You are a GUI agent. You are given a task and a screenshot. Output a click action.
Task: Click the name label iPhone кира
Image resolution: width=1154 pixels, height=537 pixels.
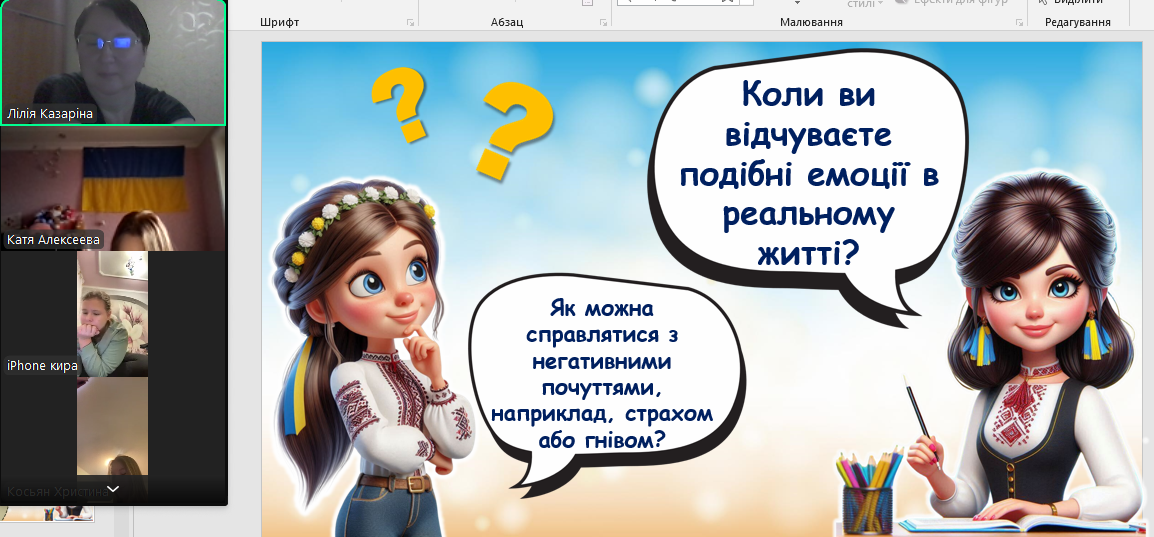[42, 366]
